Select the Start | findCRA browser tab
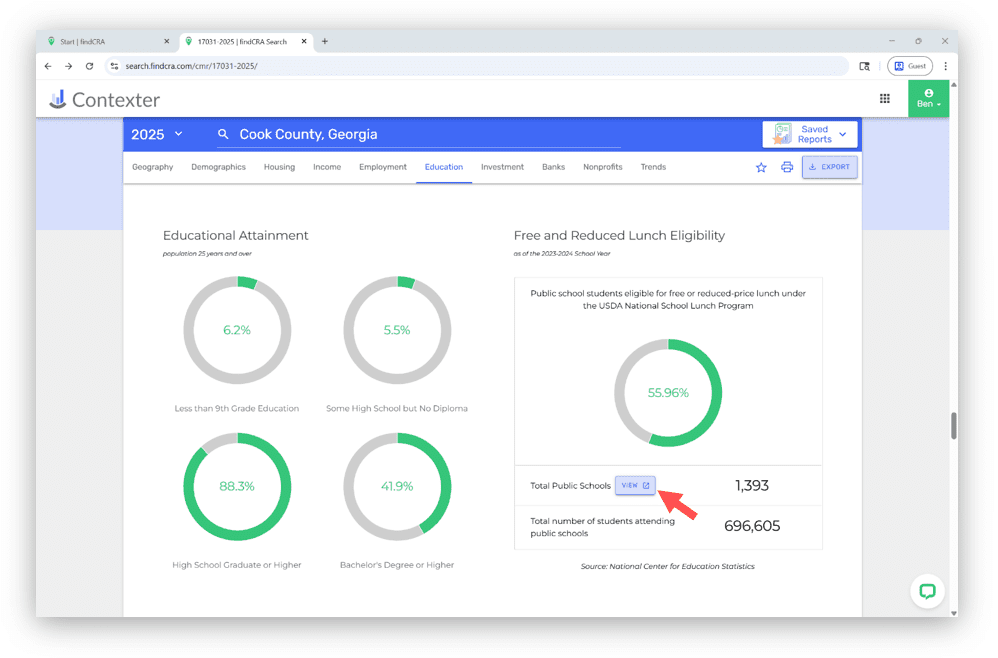This screenshot has height=658, width=998. [x=105, y=41]
